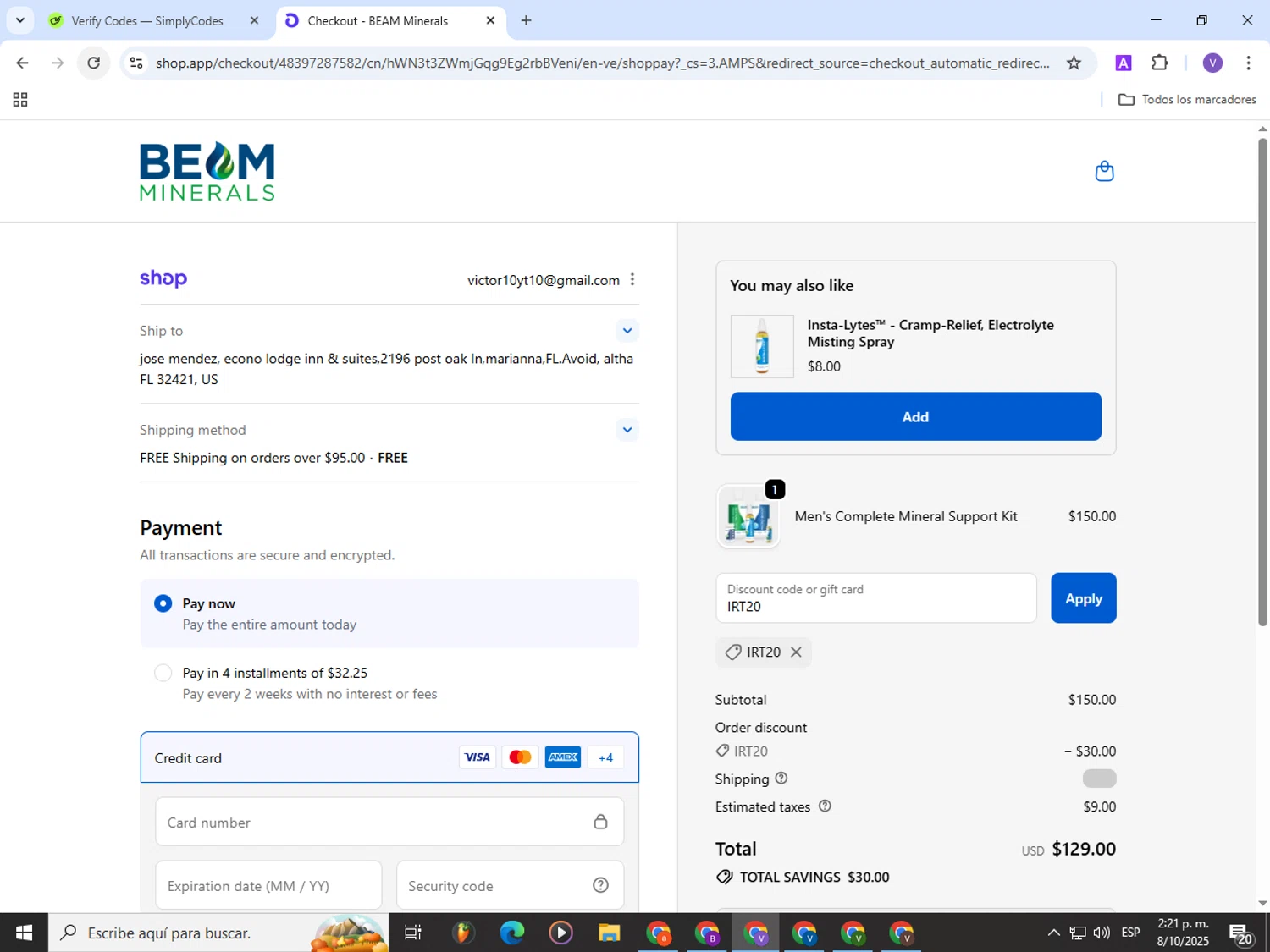Click the page vertical scrollbar
The image size is (1270, 952).
coord(1262,381)
